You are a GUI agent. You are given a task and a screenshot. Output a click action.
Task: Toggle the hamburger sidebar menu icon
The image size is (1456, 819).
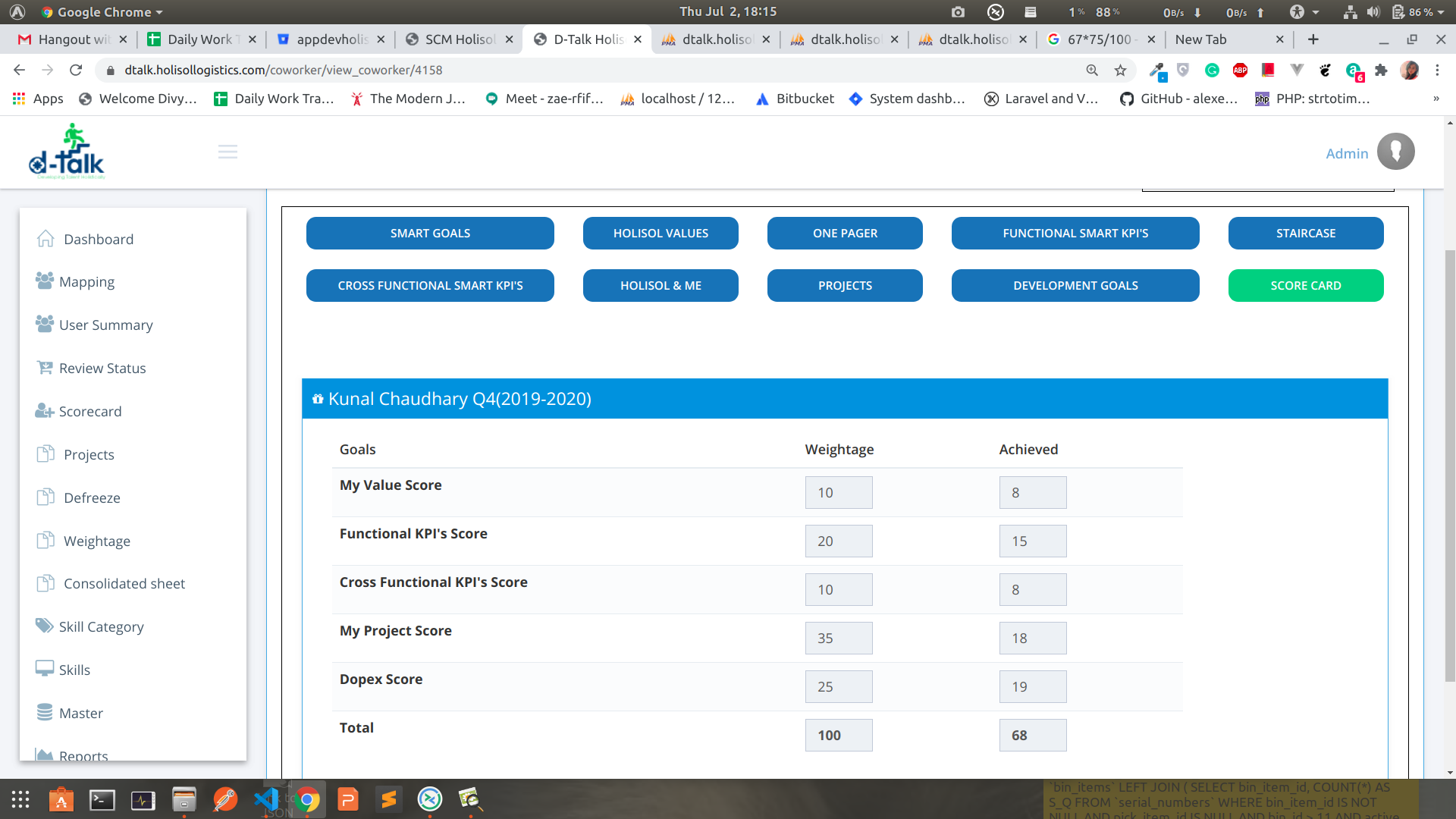click(x=227, y=152)
